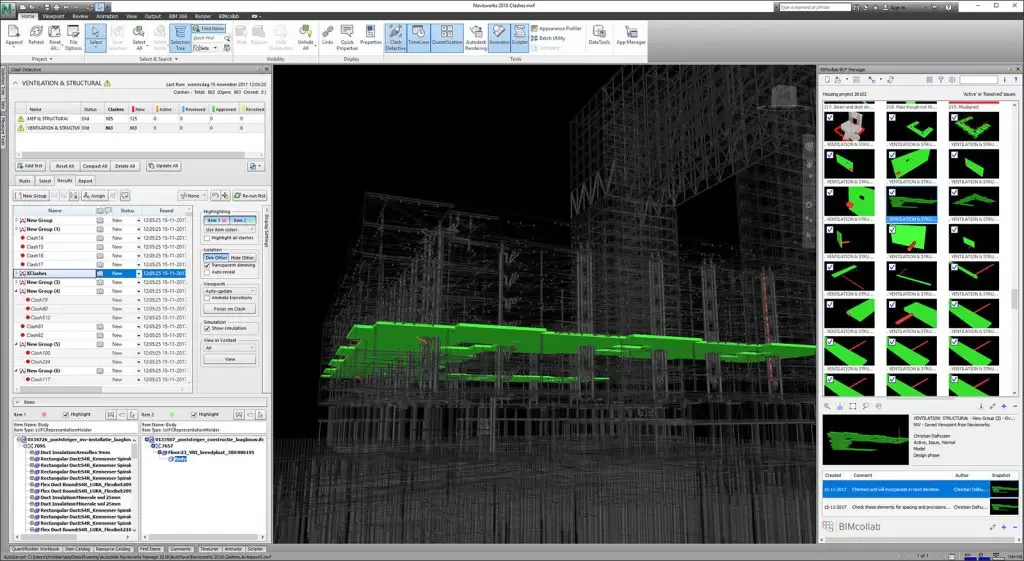Open the View in Context dropdown
1024x561 pixels.
coord(229,348)
